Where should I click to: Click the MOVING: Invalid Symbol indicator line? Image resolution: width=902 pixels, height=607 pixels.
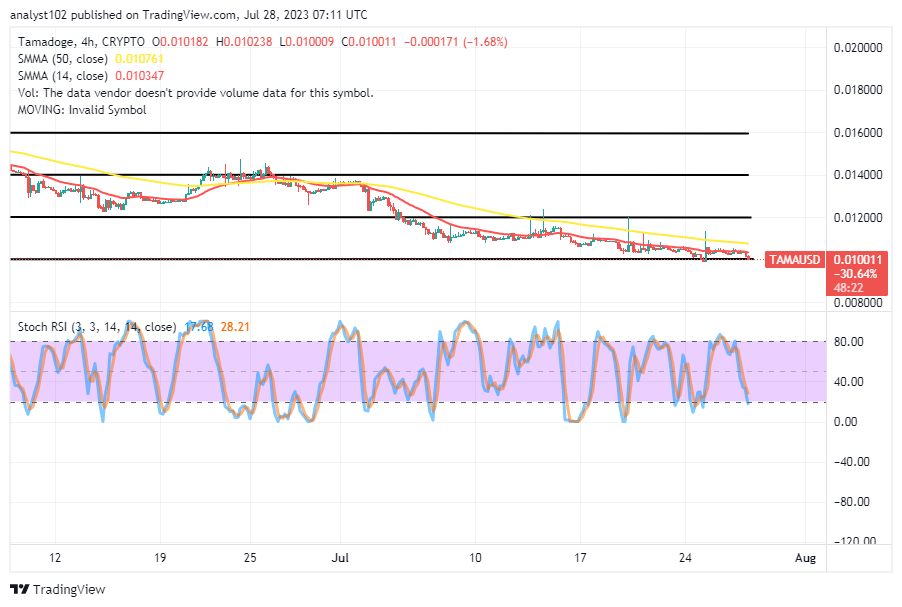pyautogui.click(x=82, y=109)
